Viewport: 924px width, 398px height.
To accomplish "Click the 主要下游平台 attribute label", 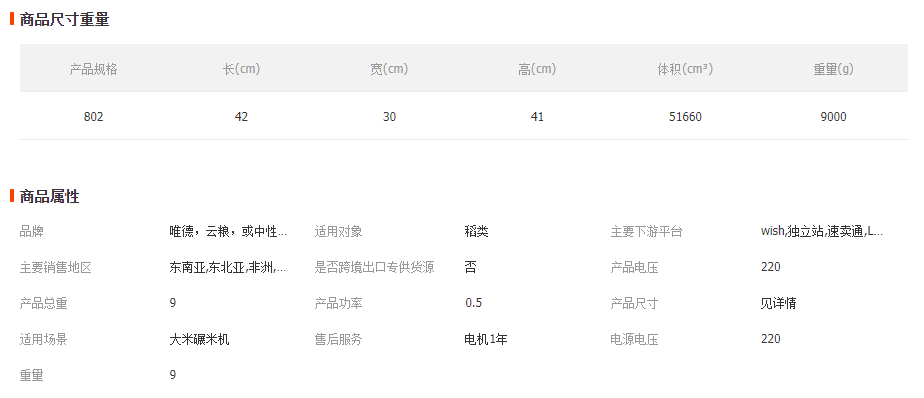I will pos(646,232).
